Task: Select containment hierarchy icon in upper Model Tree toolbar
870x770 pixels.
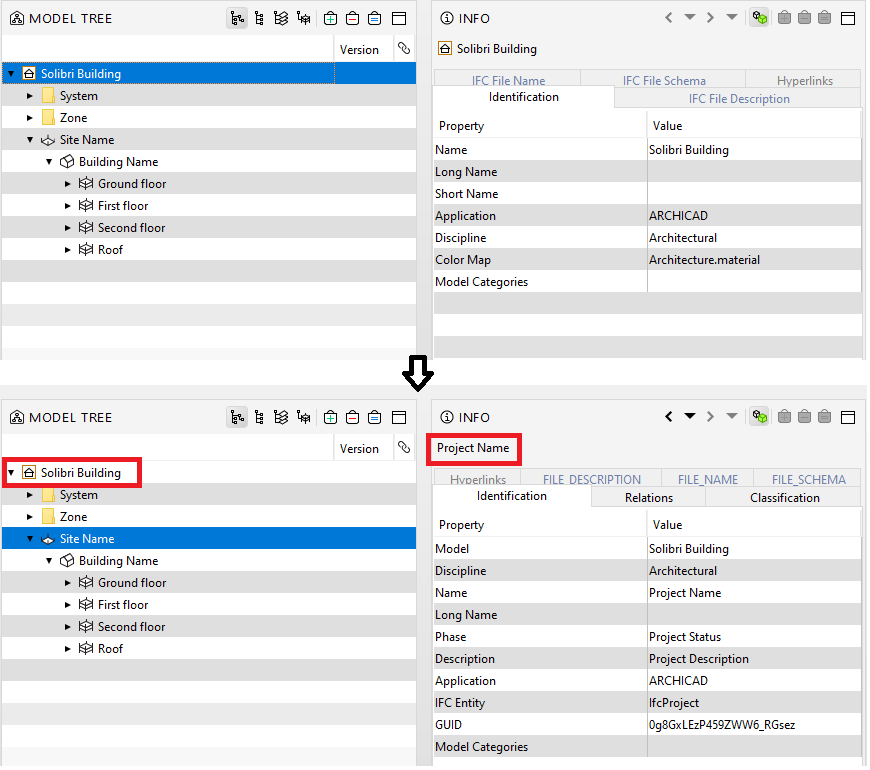Action: tap(237, 19)
